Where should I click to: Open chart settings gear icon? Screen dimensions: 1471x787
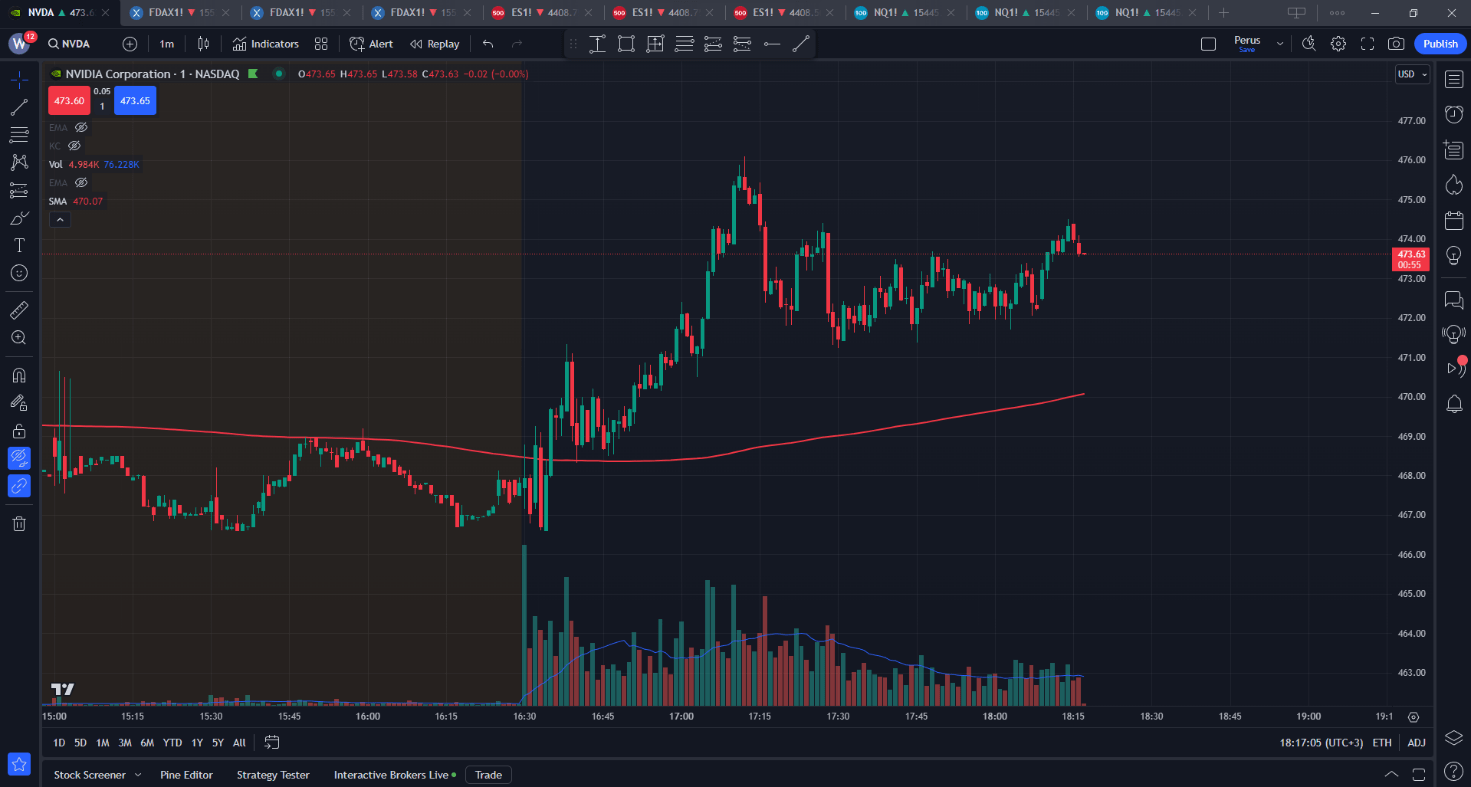[x=1338, y=44]
